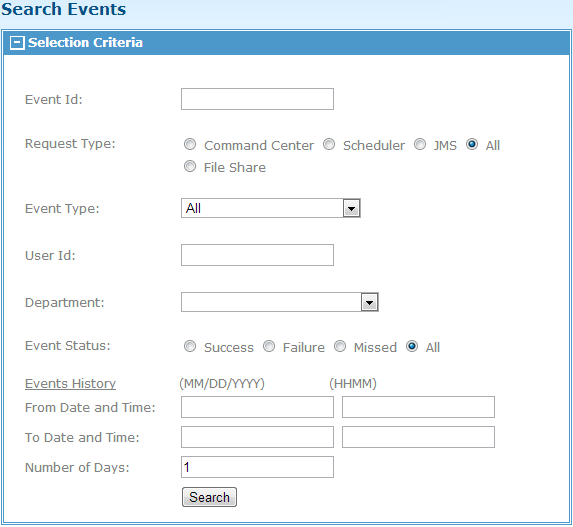Select All request type radio

click(472, 144)
